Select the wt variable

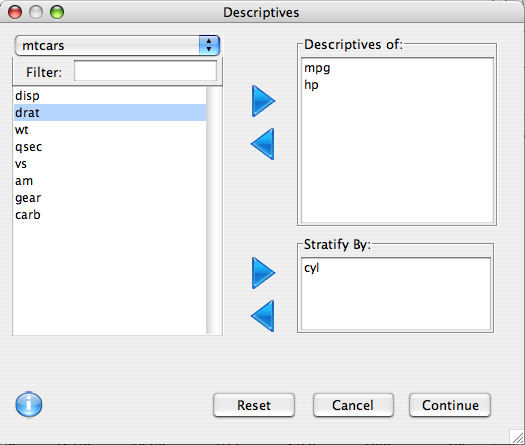pos(110,130)
